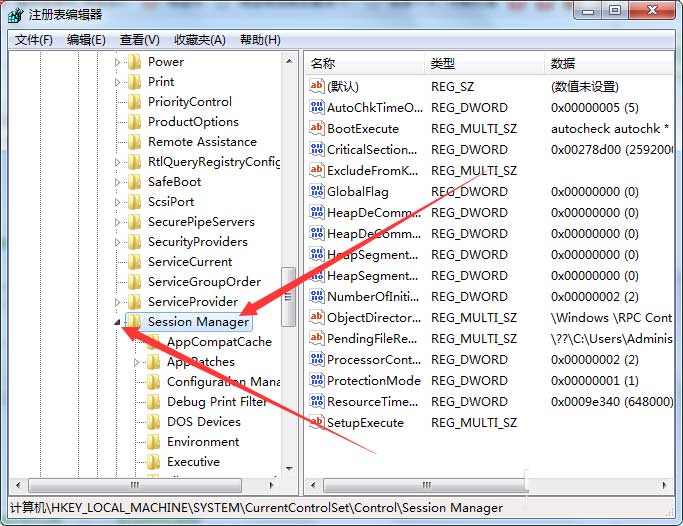Collapse the Session Manager key
The image size is (683, 526).
117,323
